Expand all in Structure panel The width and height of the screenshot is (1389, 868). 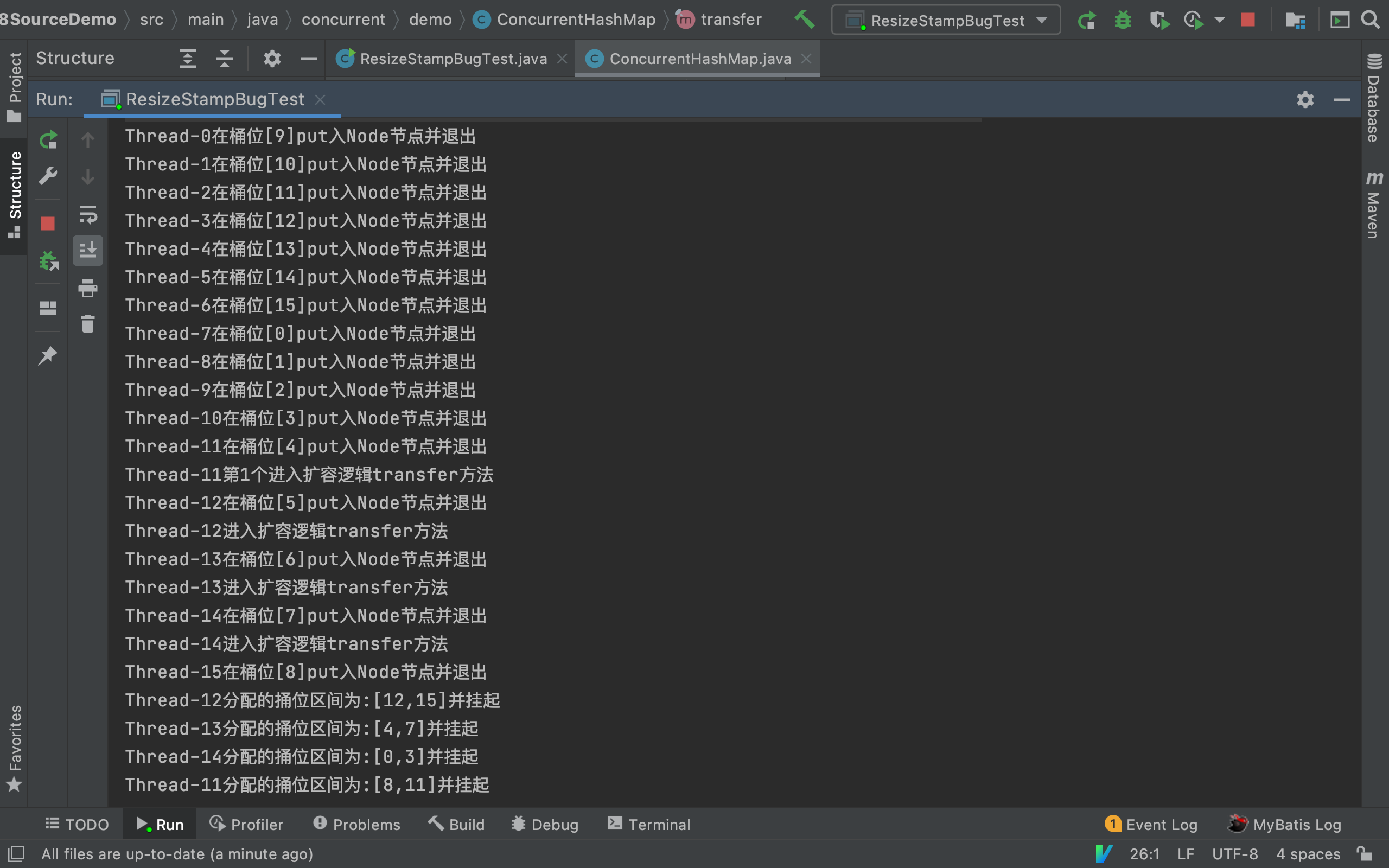point(188,59)
